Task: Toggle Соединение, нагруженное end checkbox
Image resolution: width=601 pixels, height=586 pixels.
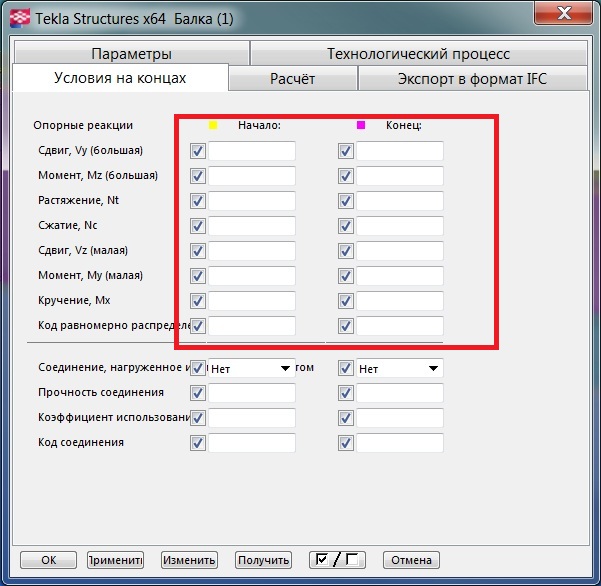Action: 346,368
